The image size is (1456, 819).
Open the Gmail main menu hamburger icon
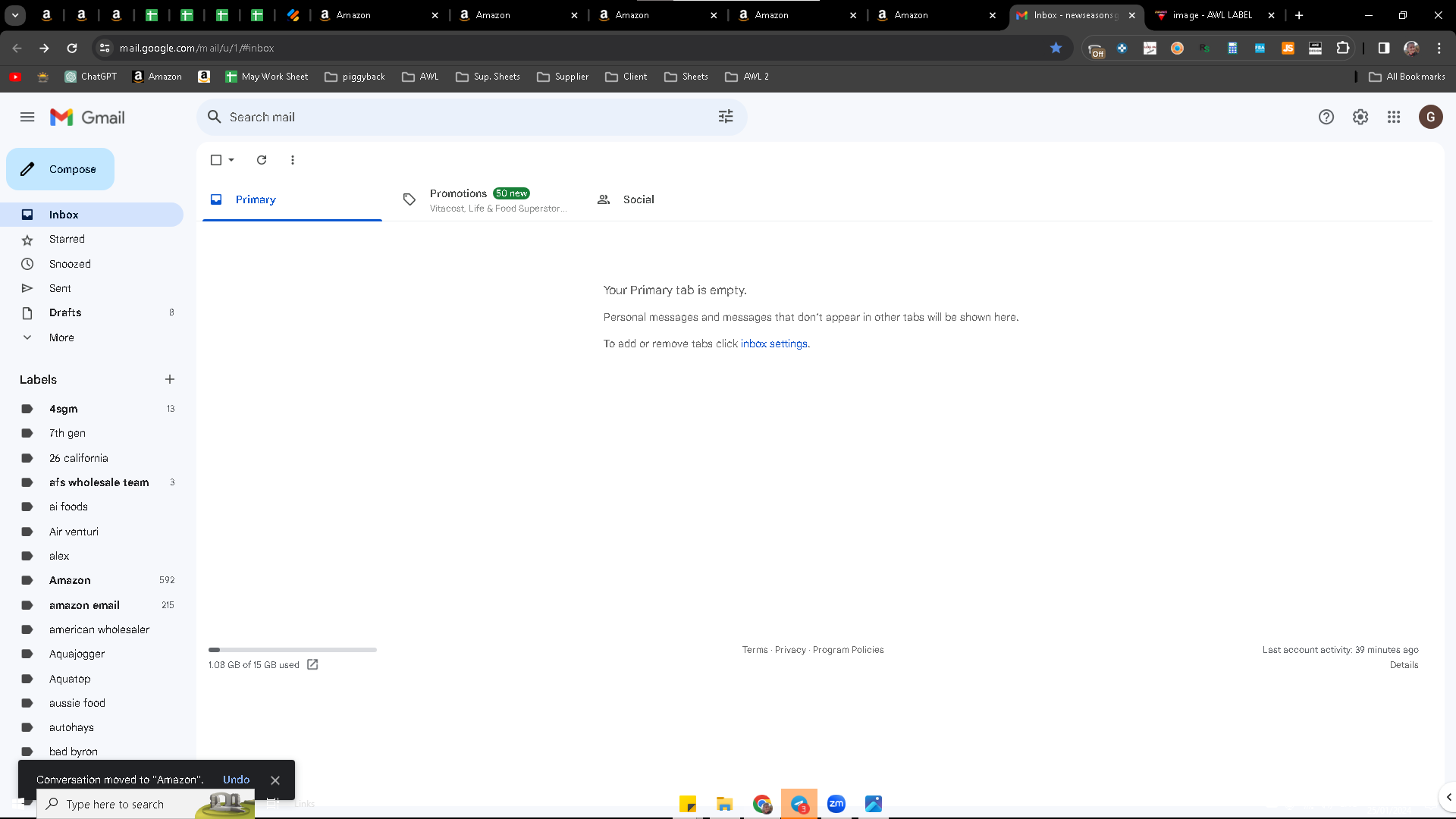(27, 117)
